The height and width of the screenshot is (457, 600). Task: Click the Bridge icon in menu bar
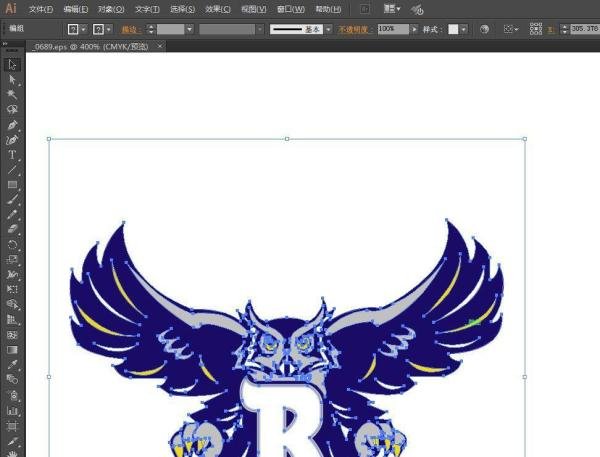point(365,9)
